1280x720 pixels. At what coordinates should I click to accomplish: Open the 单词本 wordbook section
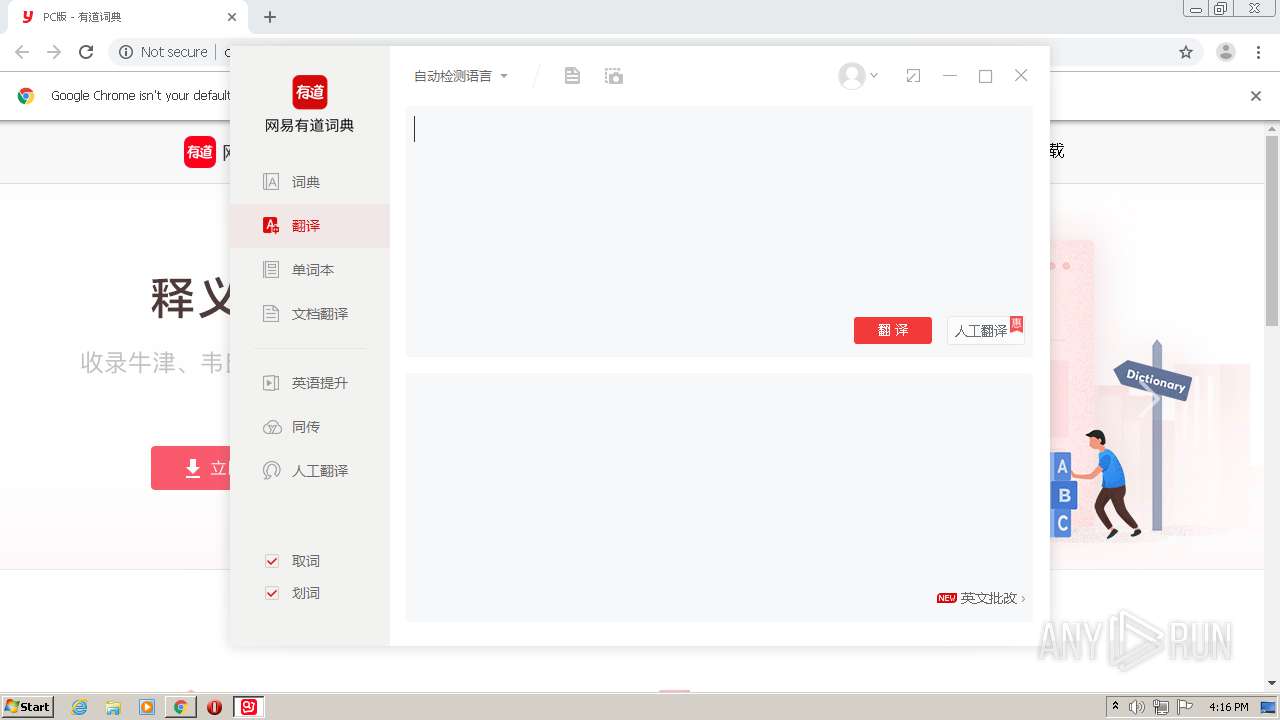pos(310,270)
